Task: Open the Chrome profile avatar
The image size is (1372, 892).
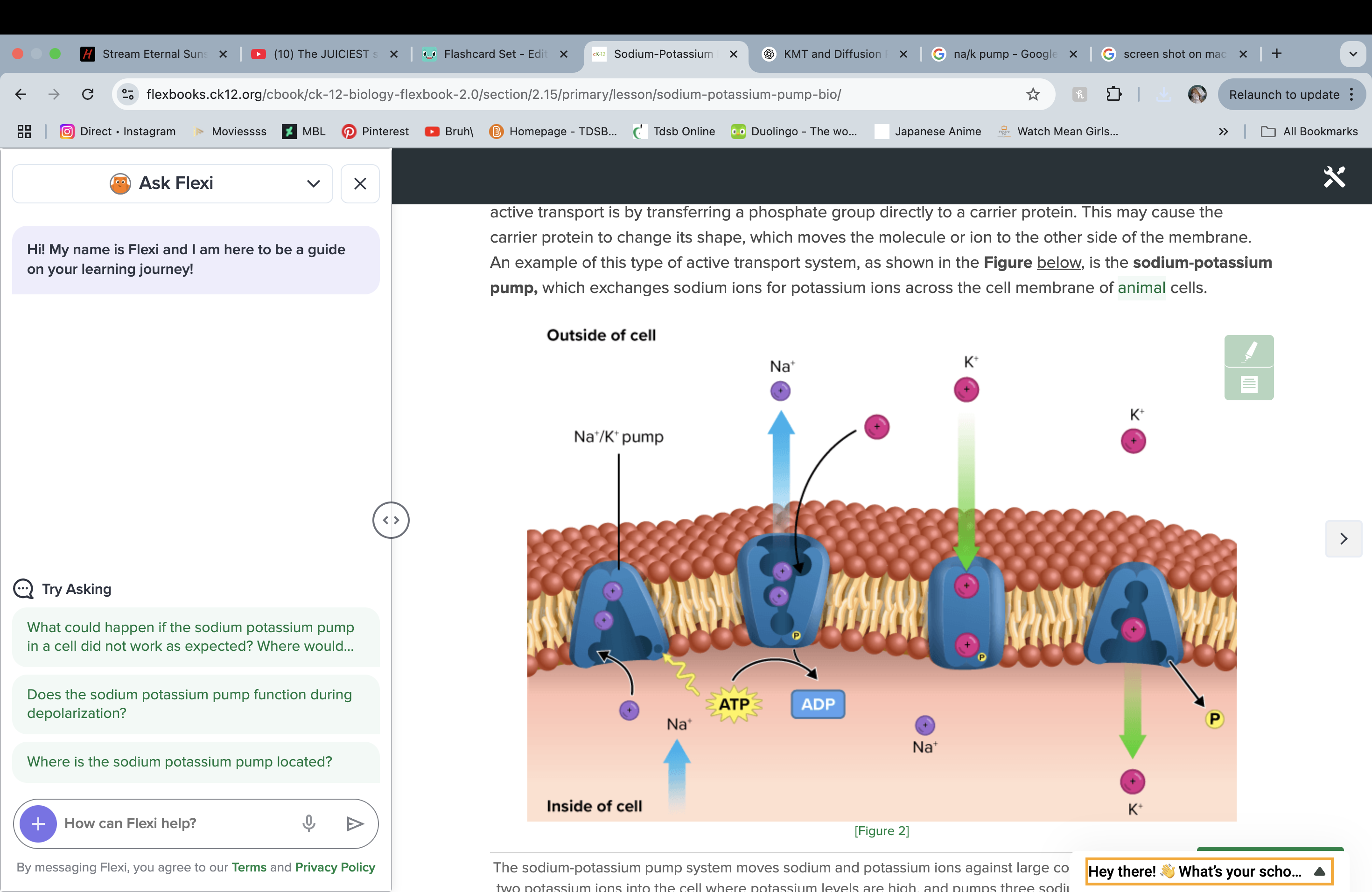Action: (x=1197, y=95)
